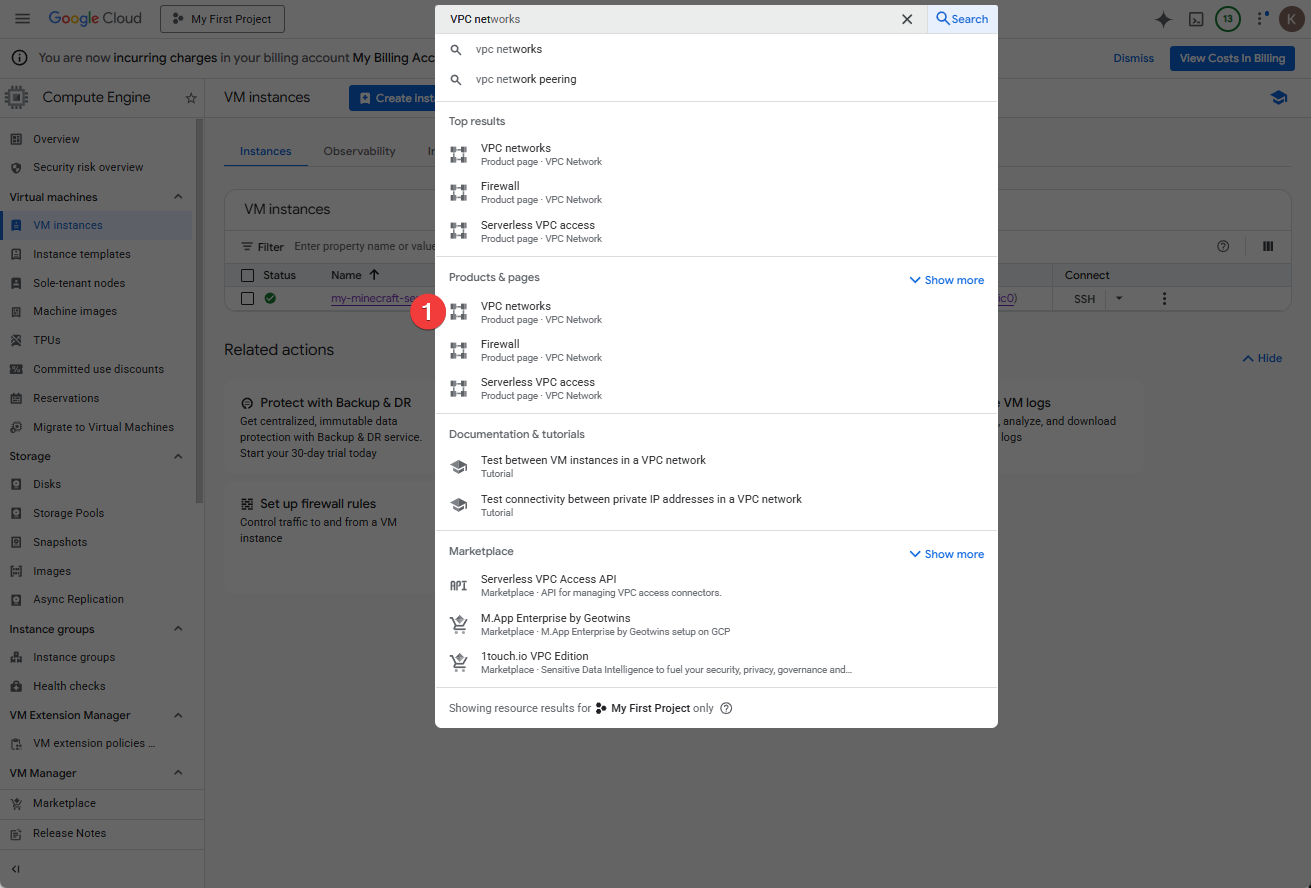Open Machine images in the sidebar
The width and height of the screenshot is (1311, 888).
click(75, 311)
